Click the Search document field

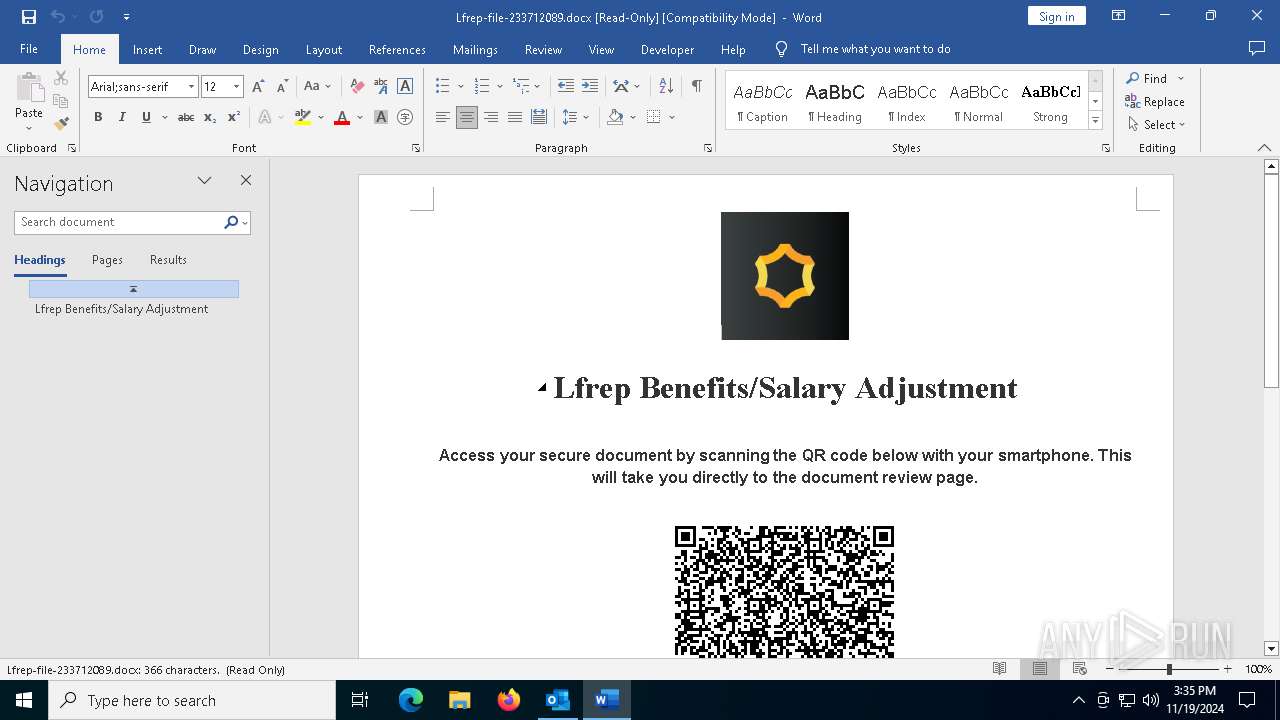point(119,222)
